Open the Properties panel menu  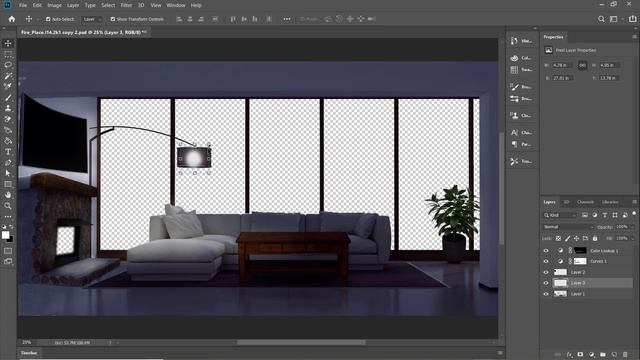pyautogui.click(x=634, y=37)
